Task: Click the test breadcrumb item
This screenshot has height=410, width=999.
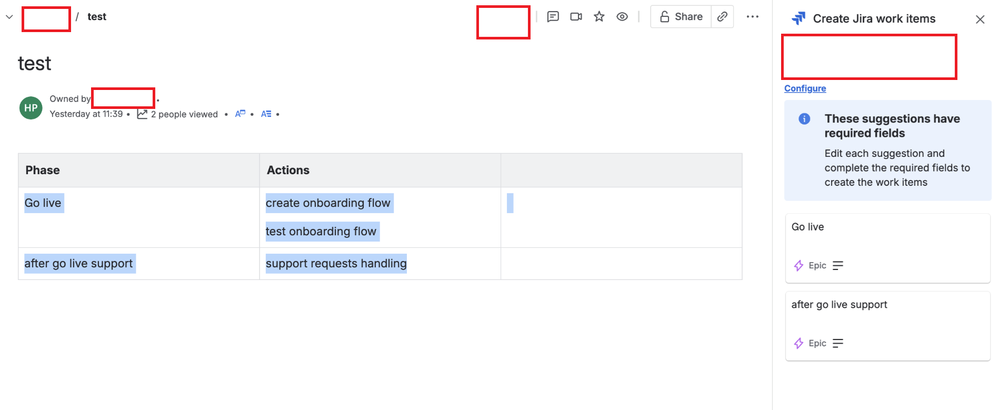Action: click(x=97, y=17)
